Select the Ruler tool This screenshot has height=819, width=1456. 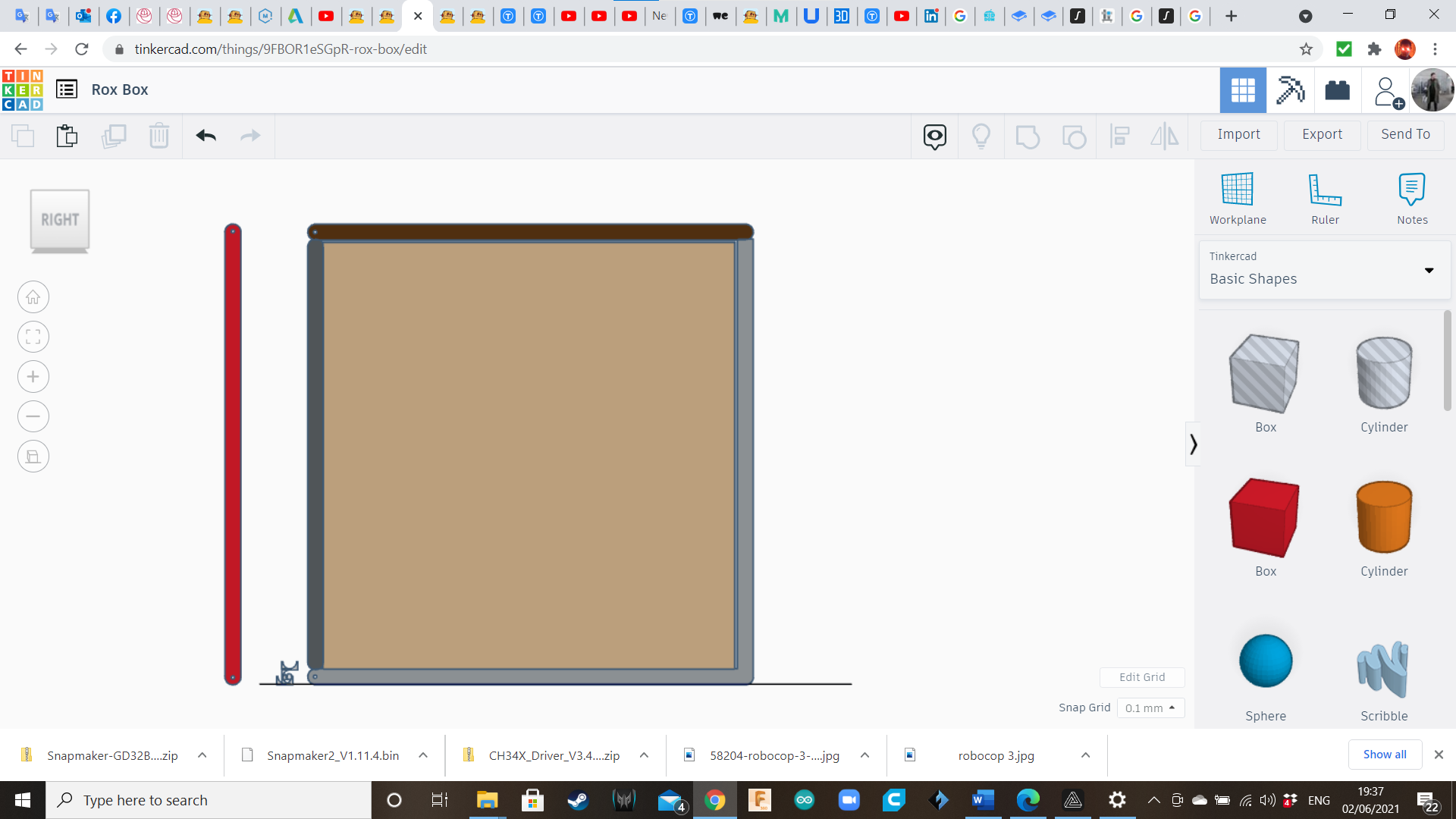1325,190
